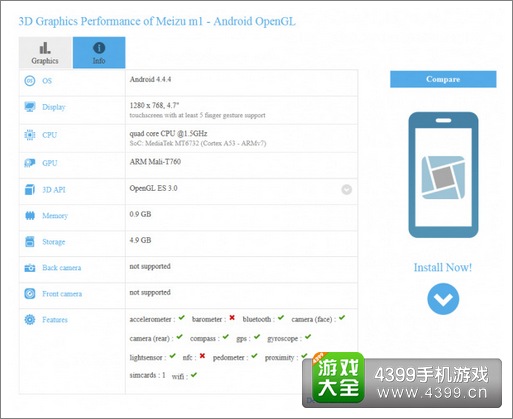Click the Install Now! link

click(x=443, y=267)
